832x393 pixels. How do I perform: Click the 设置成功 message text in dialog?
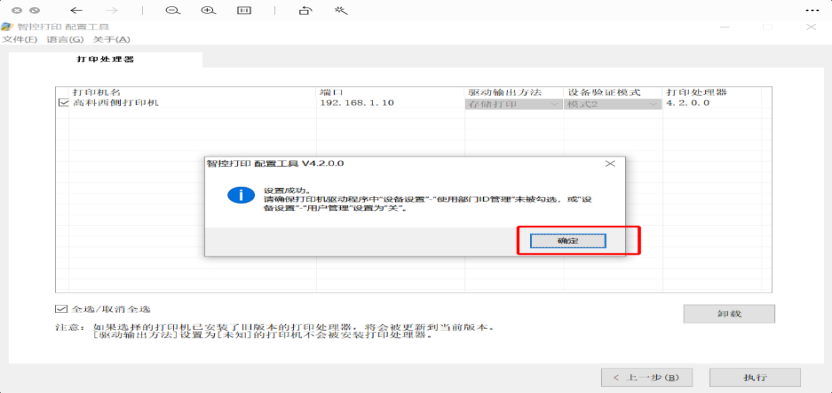click(x=287, y=190)
